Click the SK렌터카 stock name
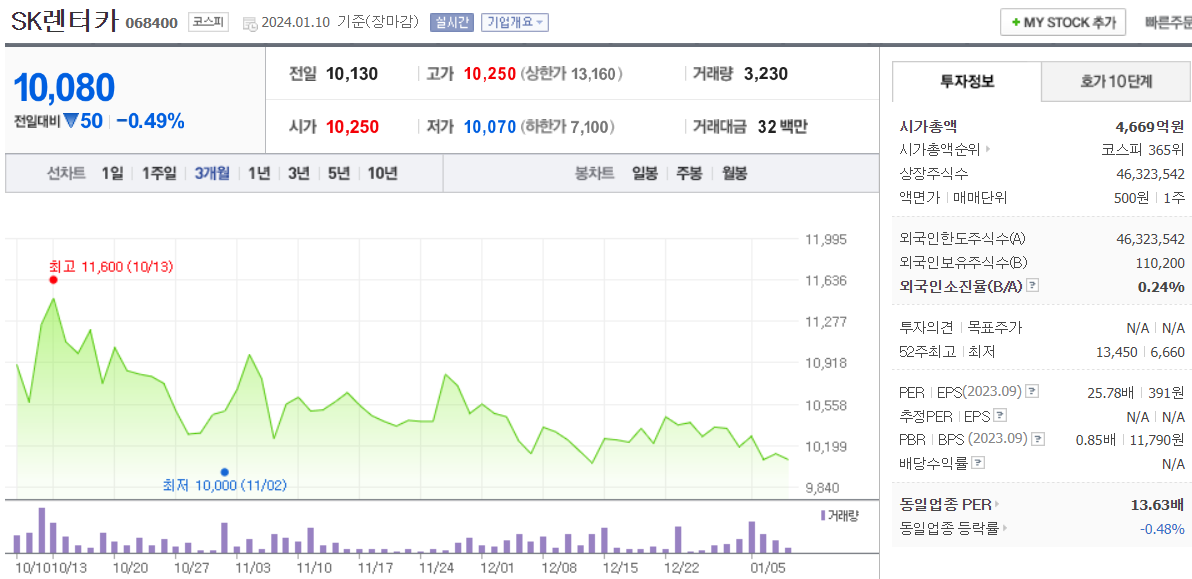This screenshot has height=579, width=1192. 65,21
